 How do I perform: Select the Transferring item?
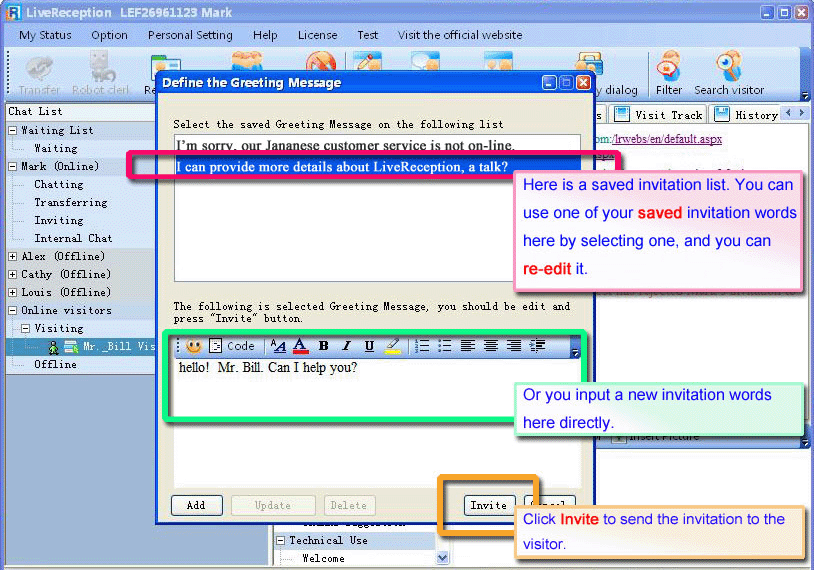tap(71, 202)
